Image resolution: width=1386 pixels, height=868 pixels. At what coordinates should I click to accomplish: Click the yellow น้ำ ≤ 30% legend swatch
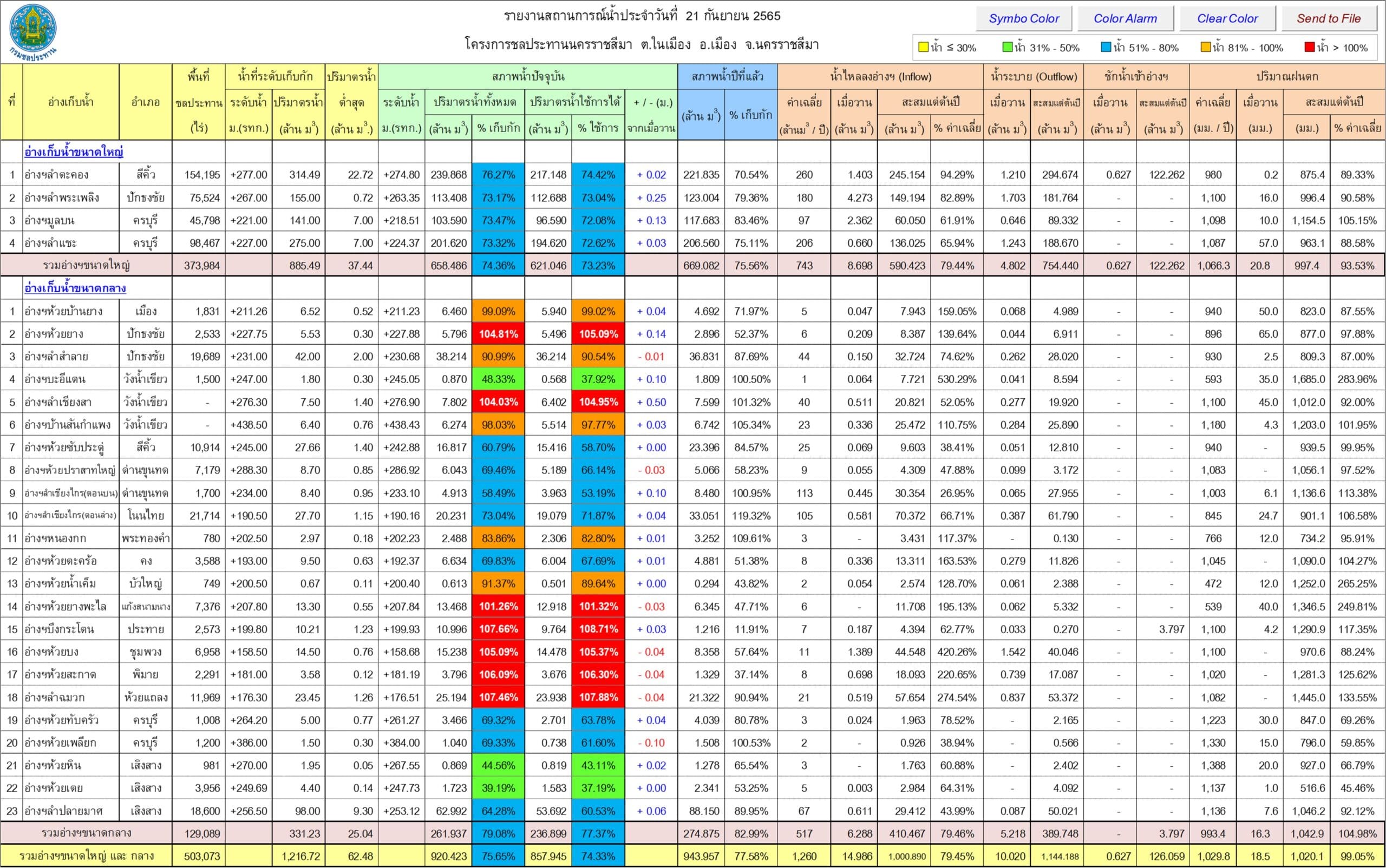pos(923,47)
